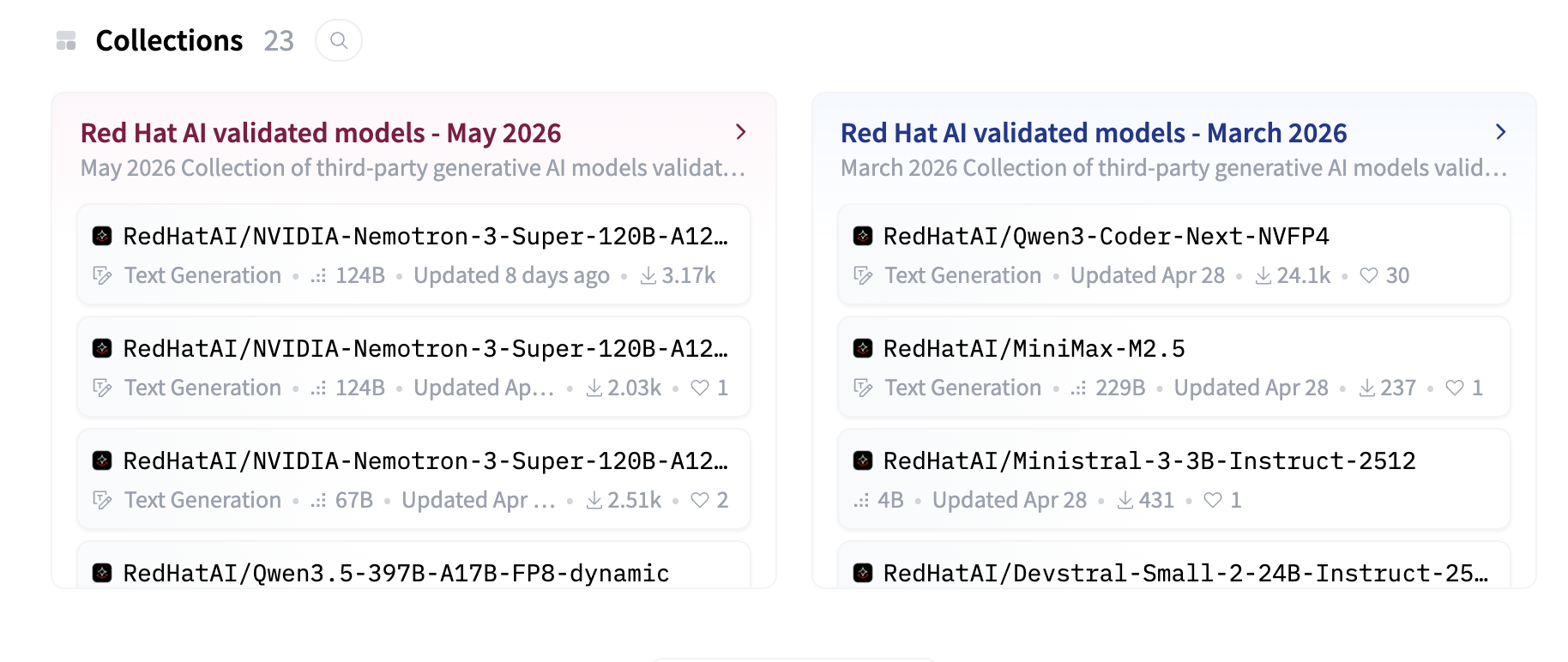Expand the May 2026 collection via its chevron
The height and width of the screenshot is (662, 1568).
[740, 132]
